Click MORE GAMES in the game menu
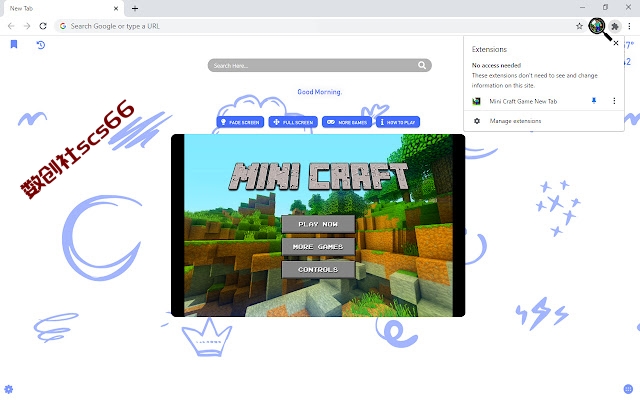Image resolution: width=640 pixels, height=400 pixels. pyautogui.click(x=318, y=247)
